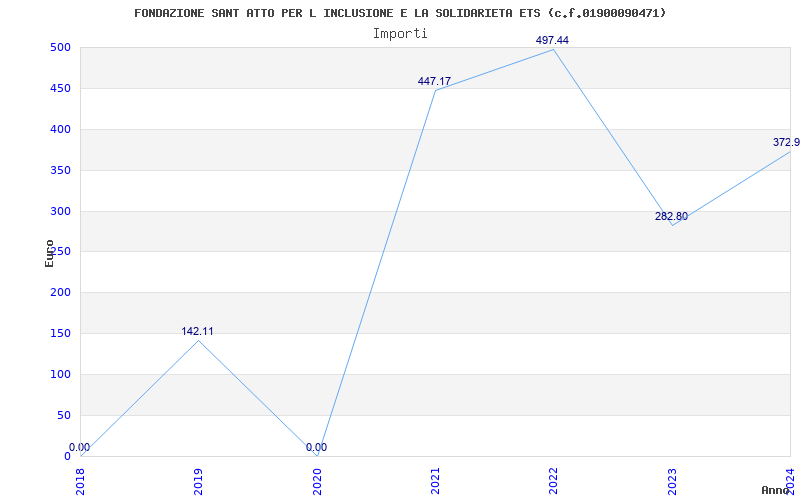Select the 2024 x-axis year label
800x500 pixels.
(790, 482)
